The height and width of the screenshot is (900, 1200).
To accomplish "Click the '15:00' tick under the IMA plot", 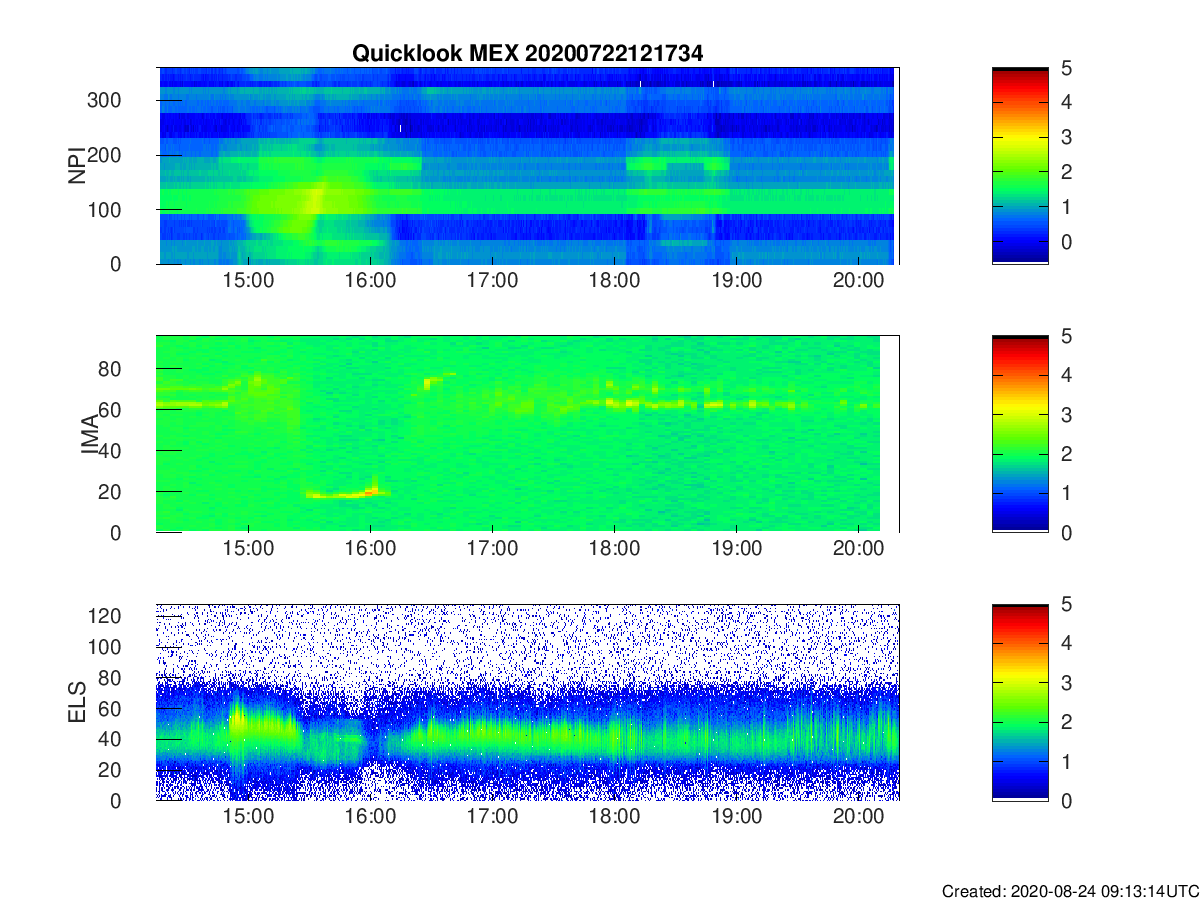I will click(248, 550).
